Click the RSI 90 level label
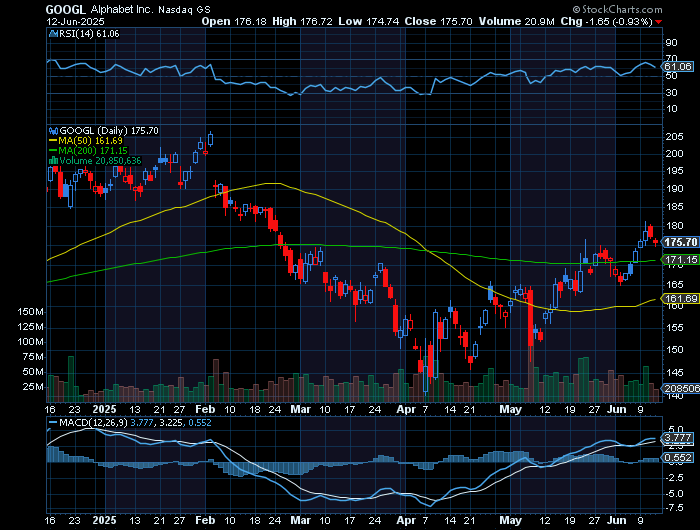Image resolution: width=700 pixels, height=530 pixels. [x=671, y=43]
